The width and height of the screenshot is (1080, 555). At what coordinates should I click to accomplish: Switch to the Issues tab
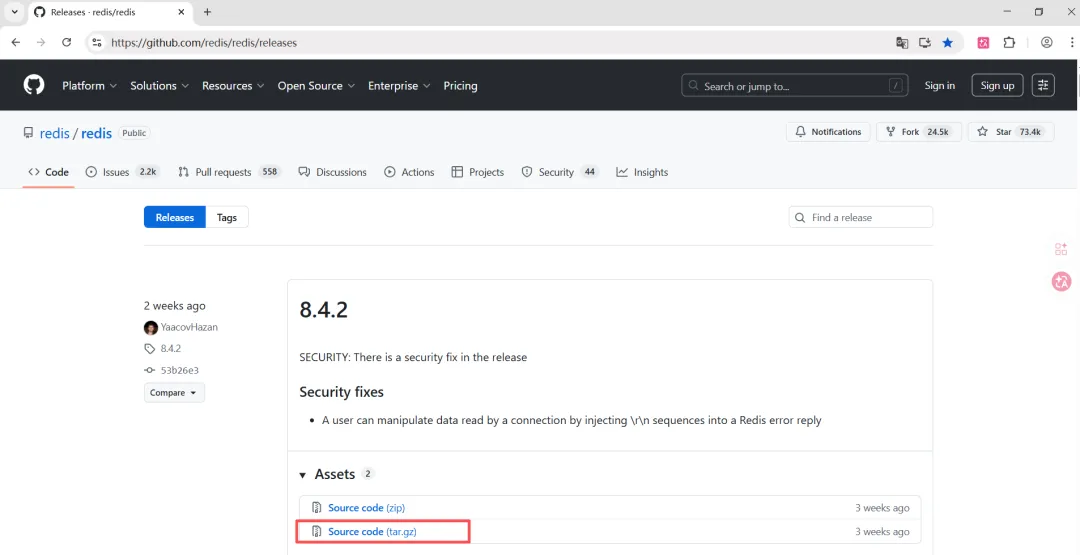[122, 172]
